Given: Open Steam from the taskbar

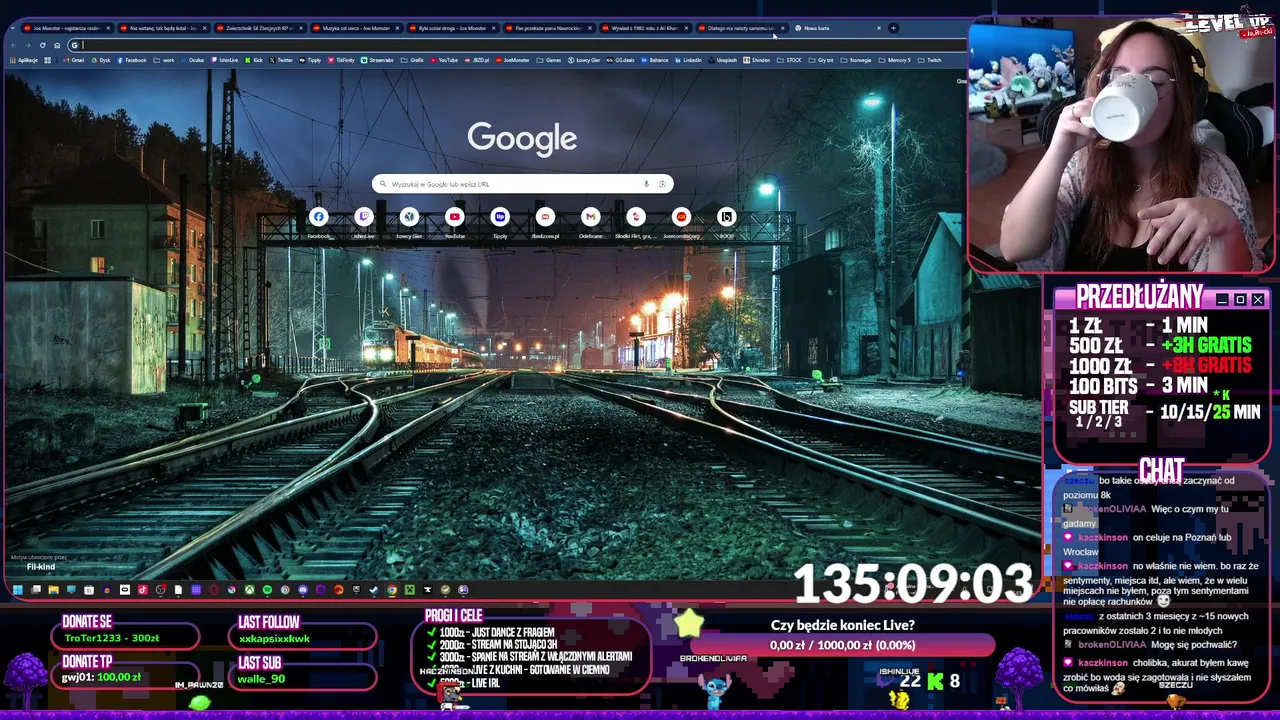Looking at the screenshot, I should 374,590.
